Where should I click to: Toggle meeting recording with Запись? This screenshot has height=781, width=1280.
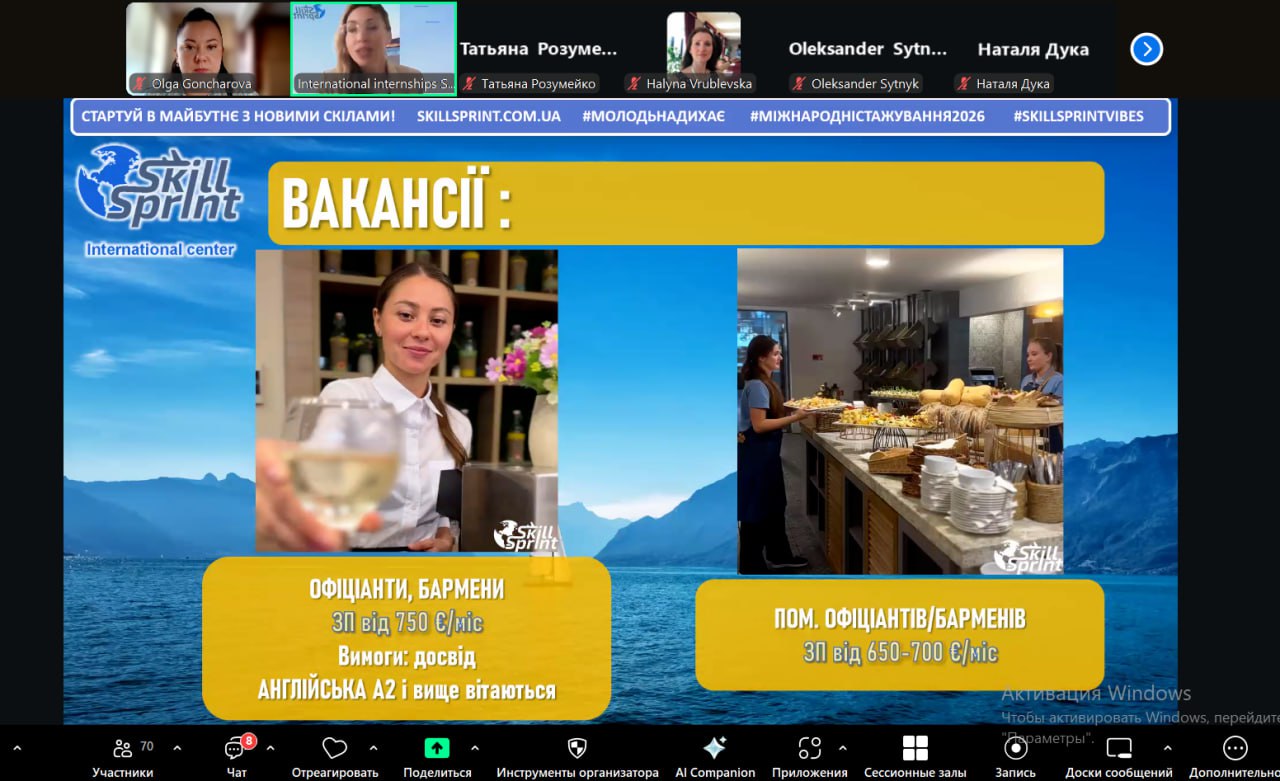[1015, 749]
